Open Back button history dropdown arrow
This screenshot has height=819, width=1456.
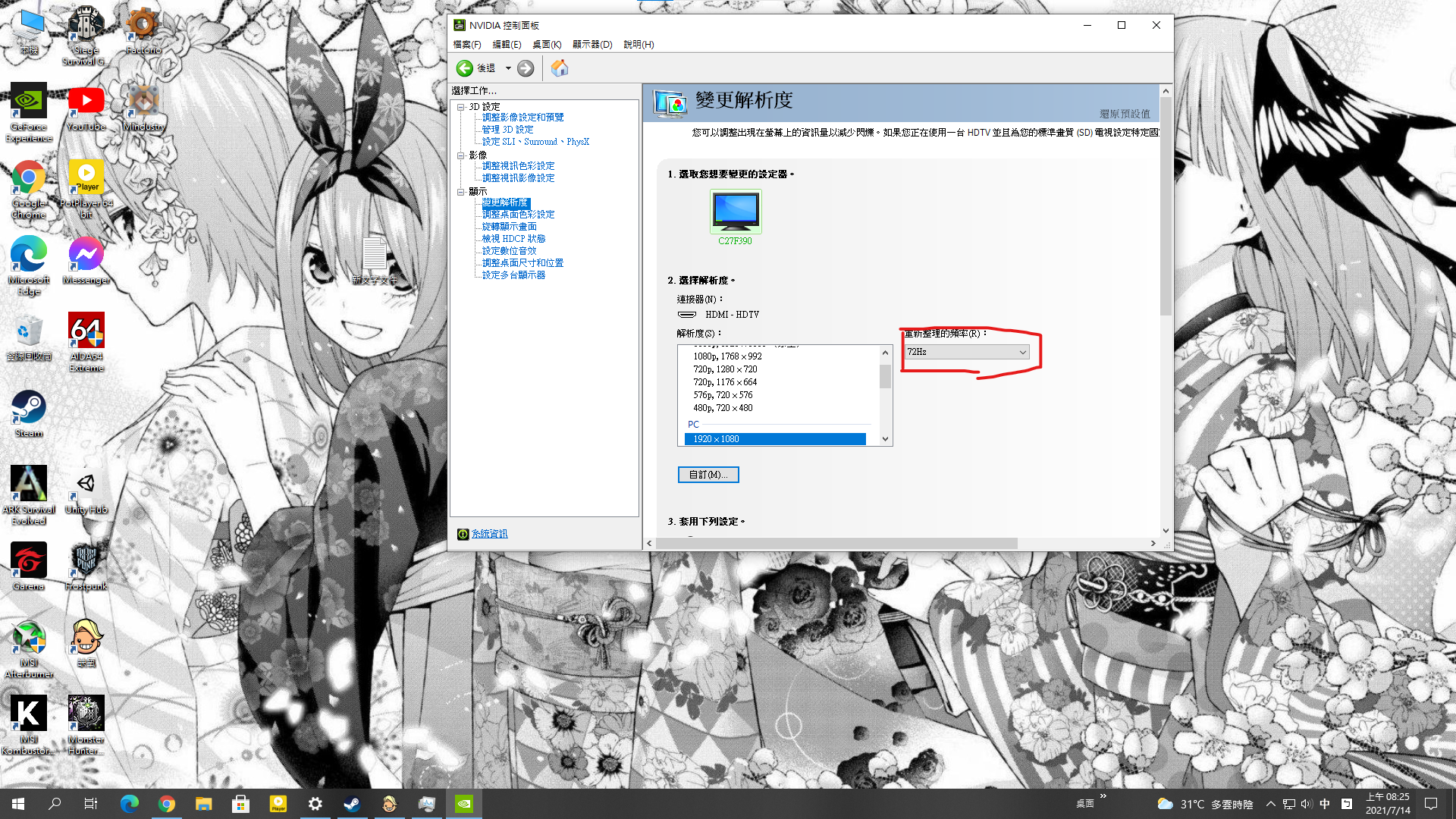coord(508,68)
